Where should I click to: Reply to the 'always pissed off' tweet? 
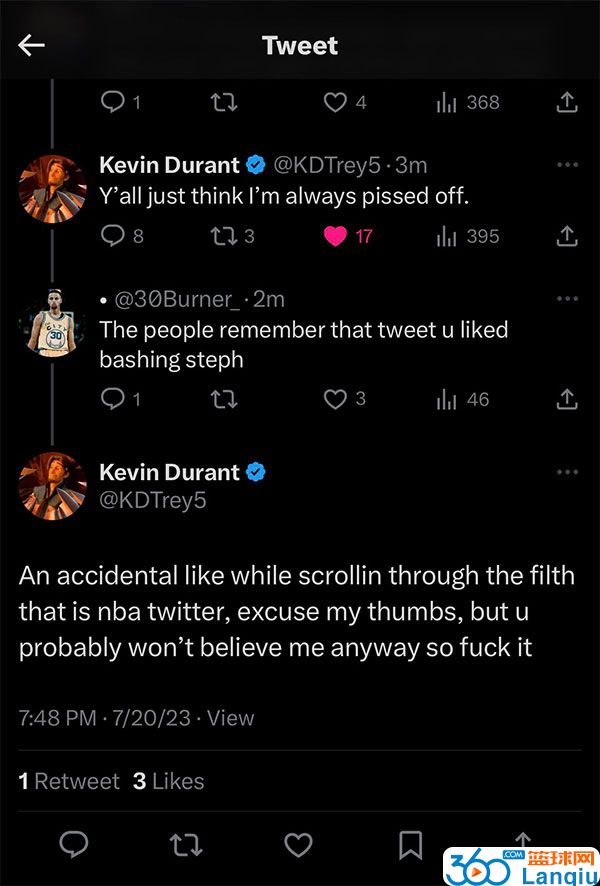[x=112, y=236]
